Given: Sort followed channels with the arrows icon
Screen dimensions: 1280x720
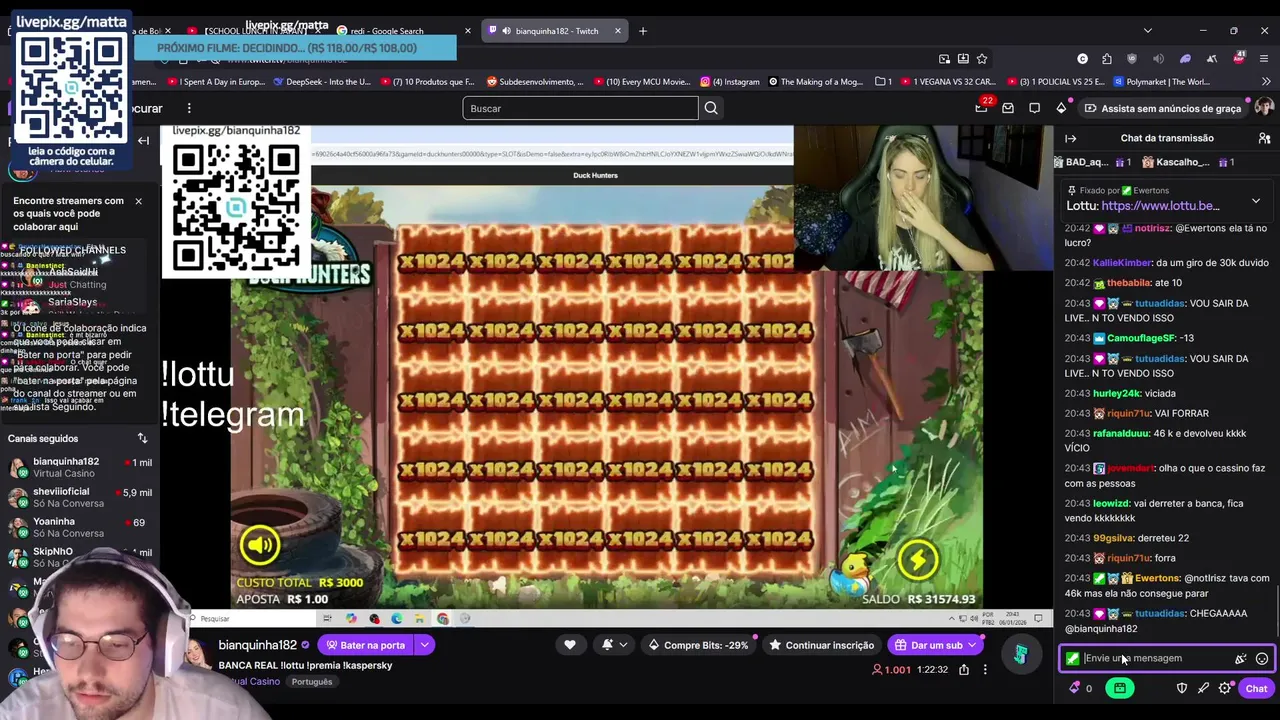Looking at the screenshot, I should [142, 438].
